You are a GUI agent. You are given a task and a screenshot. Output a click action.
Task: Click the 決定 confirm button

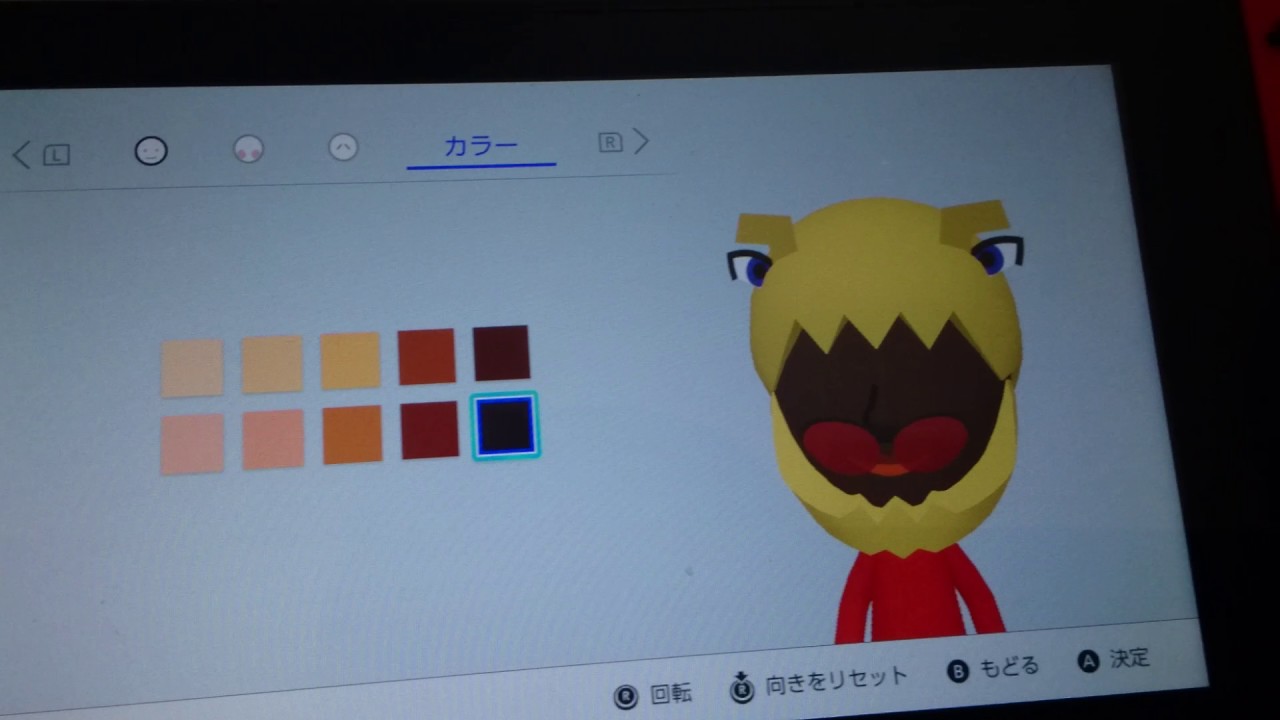click(x=1114, y=659)
